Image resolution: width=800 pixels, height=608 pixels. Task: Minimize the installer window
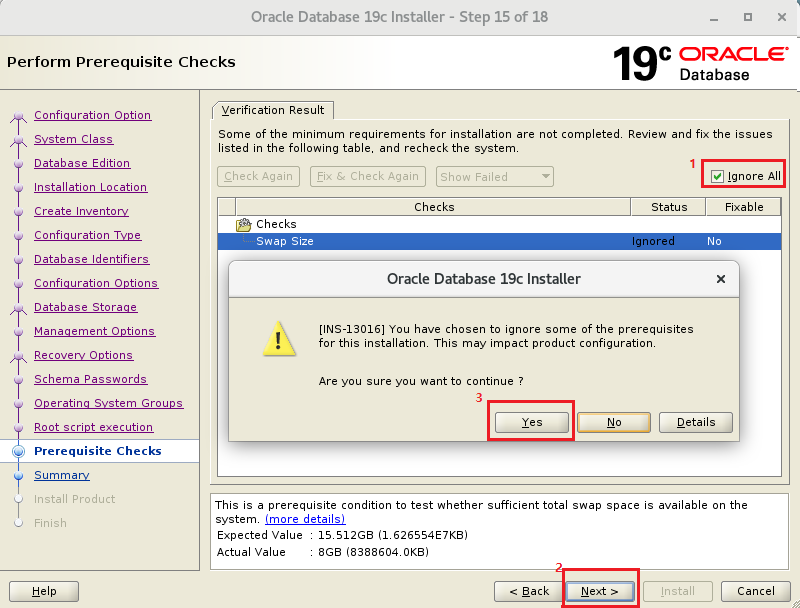[x=714, y=17]
